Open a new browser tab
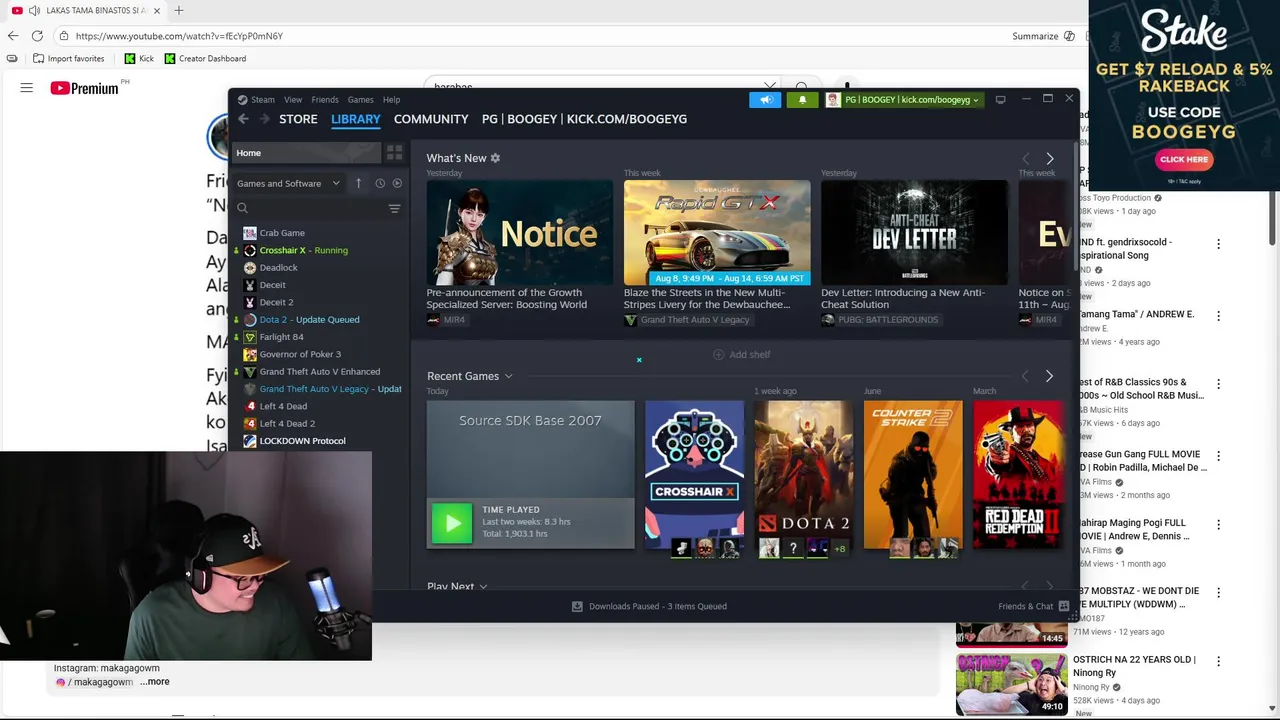Screen dimensions: 1280x720 click(x=178, y=10)
